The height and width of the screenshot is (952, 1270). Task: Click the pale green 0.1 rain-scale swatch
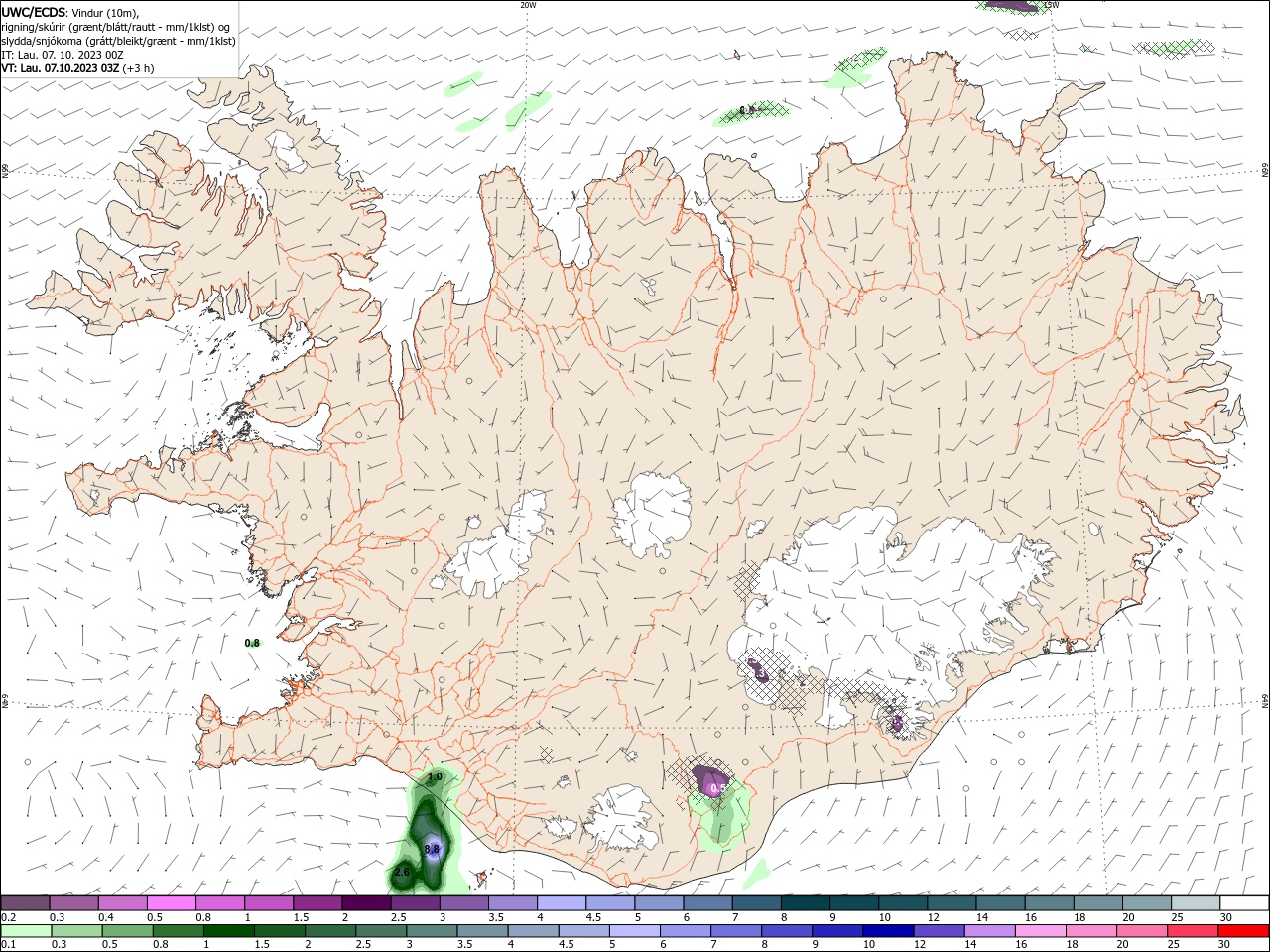pyautogui.click(x=27, y=931)
